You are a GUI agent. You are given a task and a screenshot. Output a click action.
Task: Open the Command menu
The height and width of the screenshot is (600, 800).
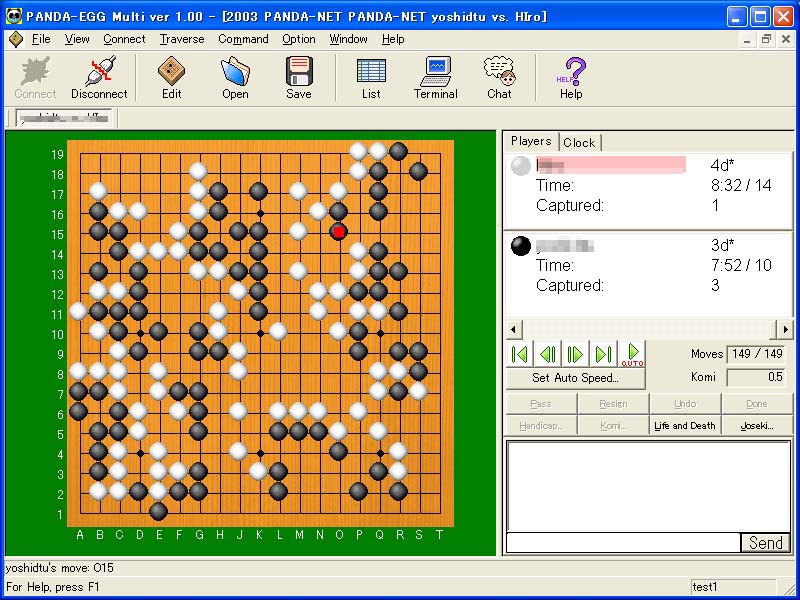click(243, 39)
